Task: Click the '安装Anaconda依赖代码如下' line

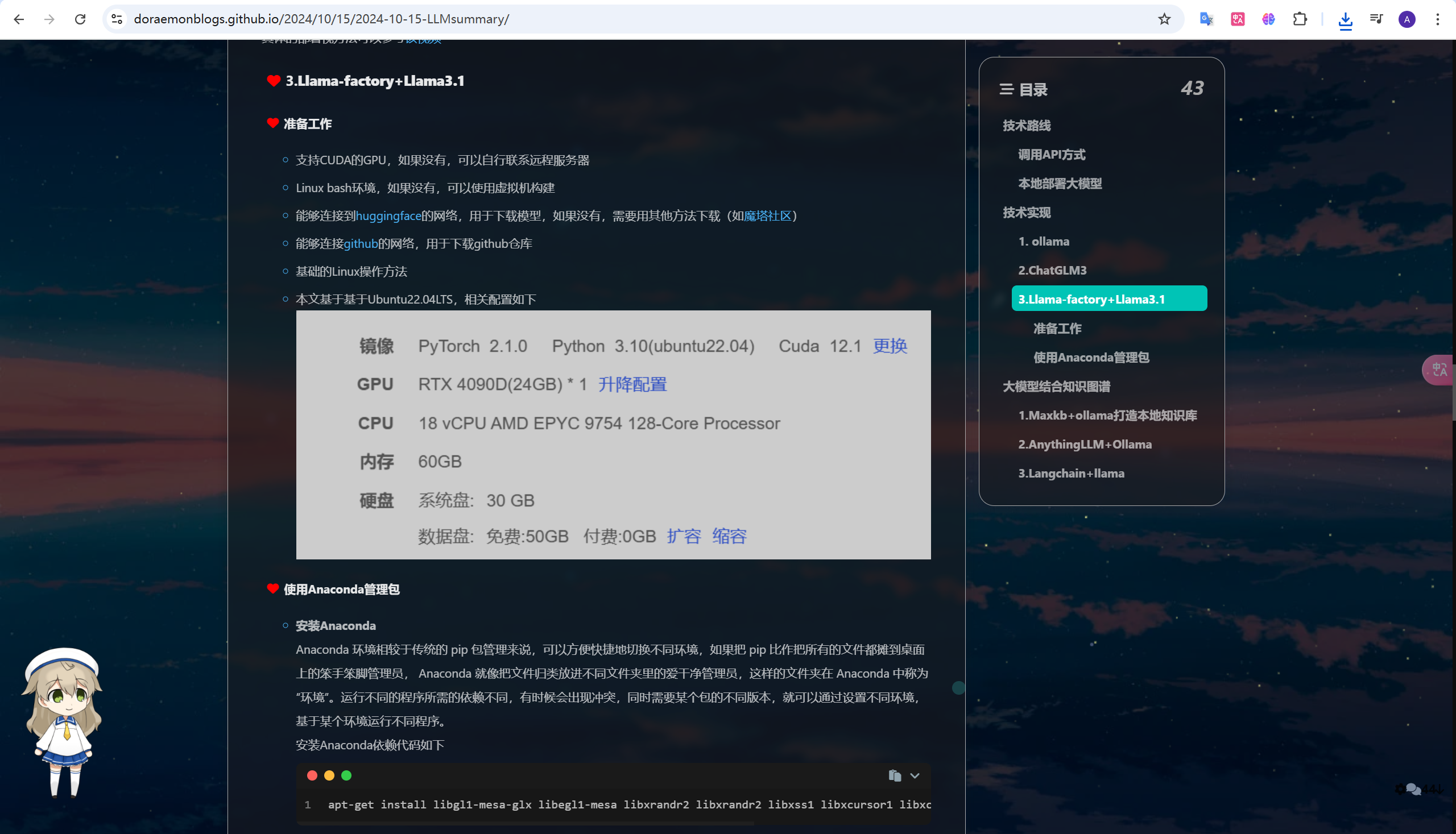Action: click(370, 745)
